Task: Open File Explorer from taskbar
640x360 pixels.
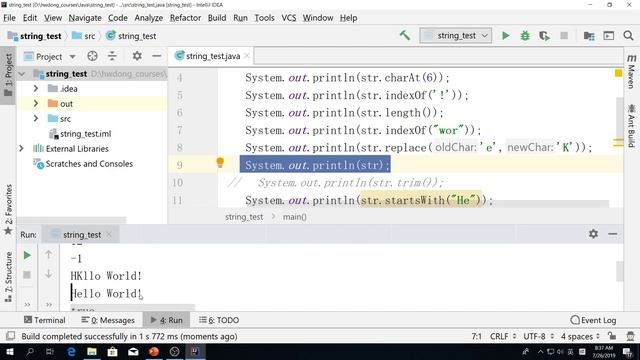Action: (92, 351)
